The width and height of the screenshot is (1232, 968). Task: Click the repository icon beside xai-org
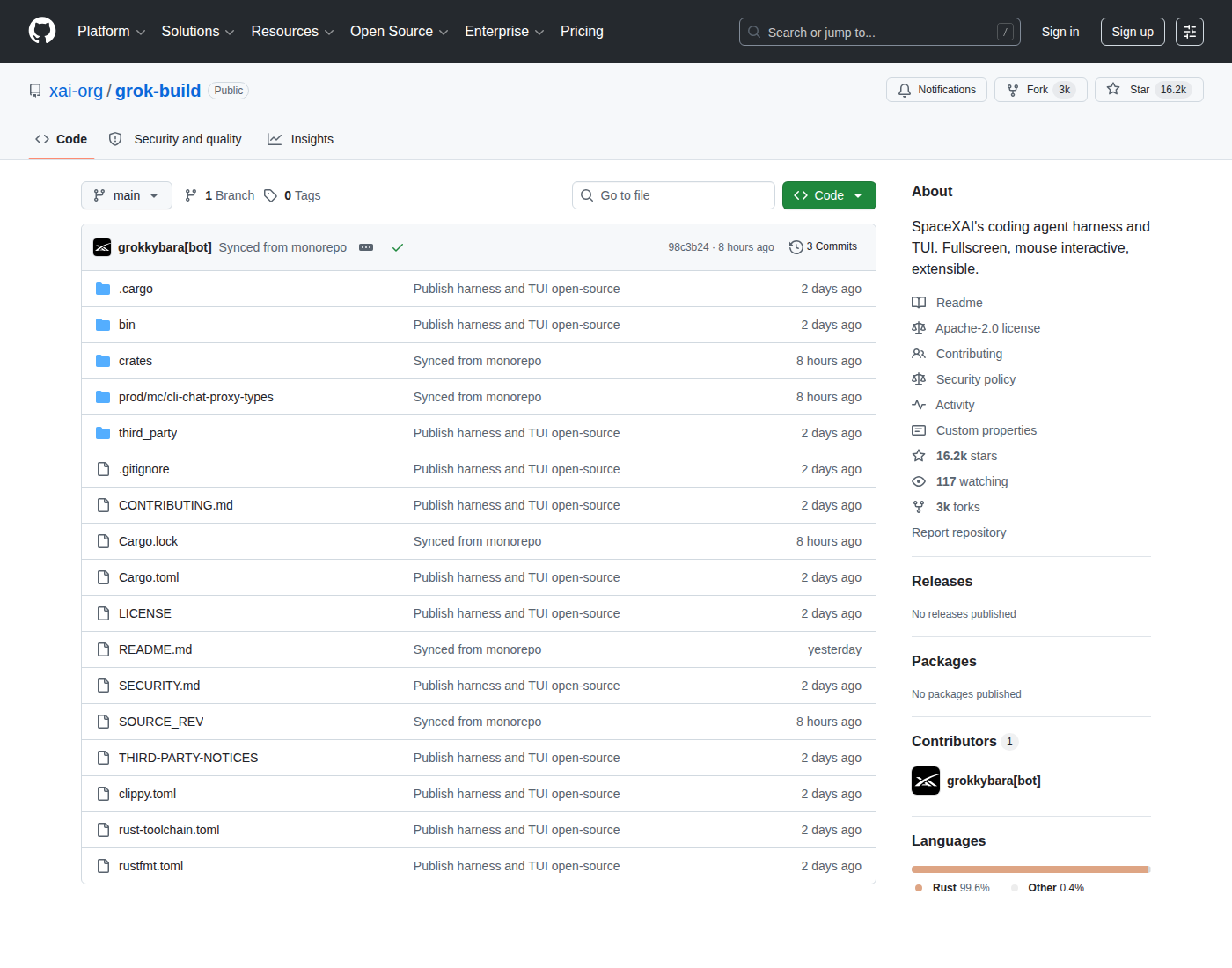(x=35, y=91)
